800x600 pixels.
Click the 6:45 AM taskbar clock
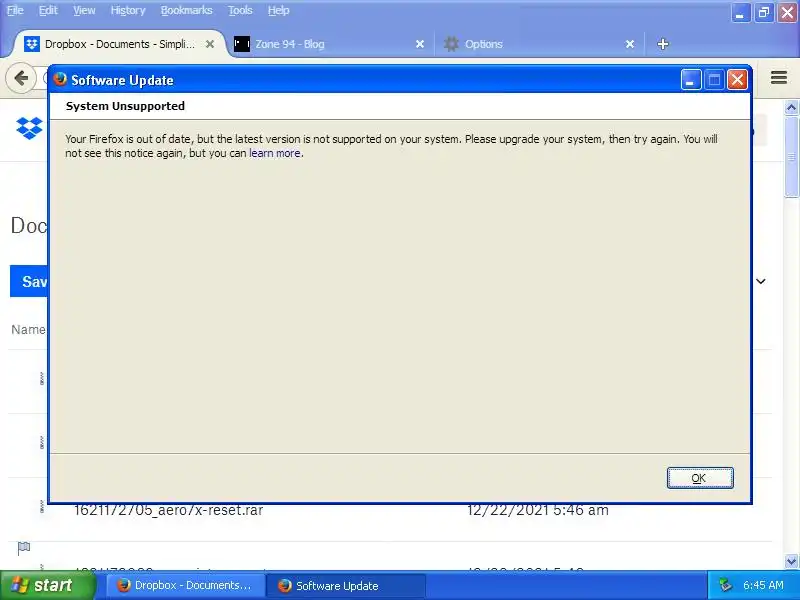coord(763,585)
